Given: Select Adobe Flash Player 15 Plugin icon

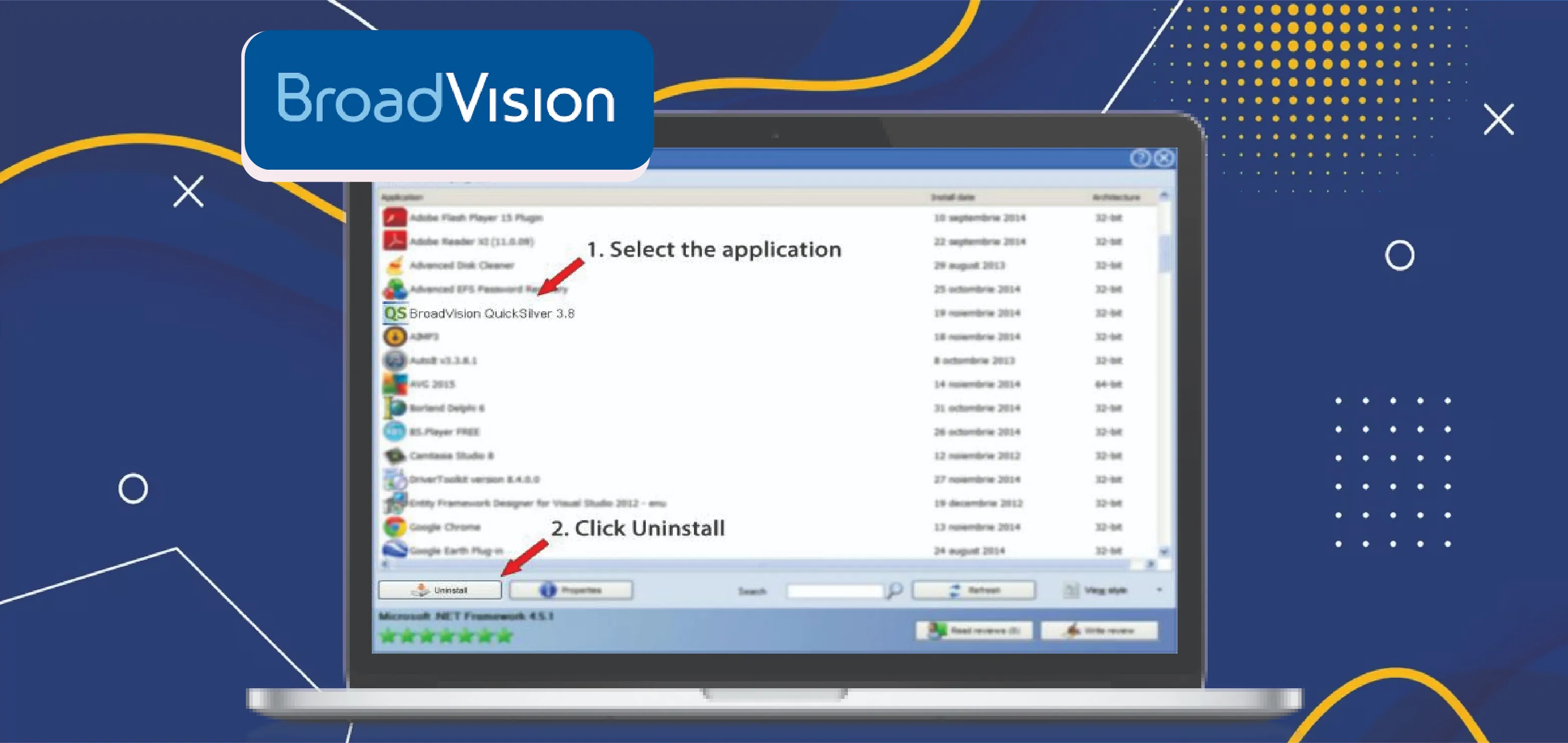Looking at the screenshot, I should coord(394,217).
